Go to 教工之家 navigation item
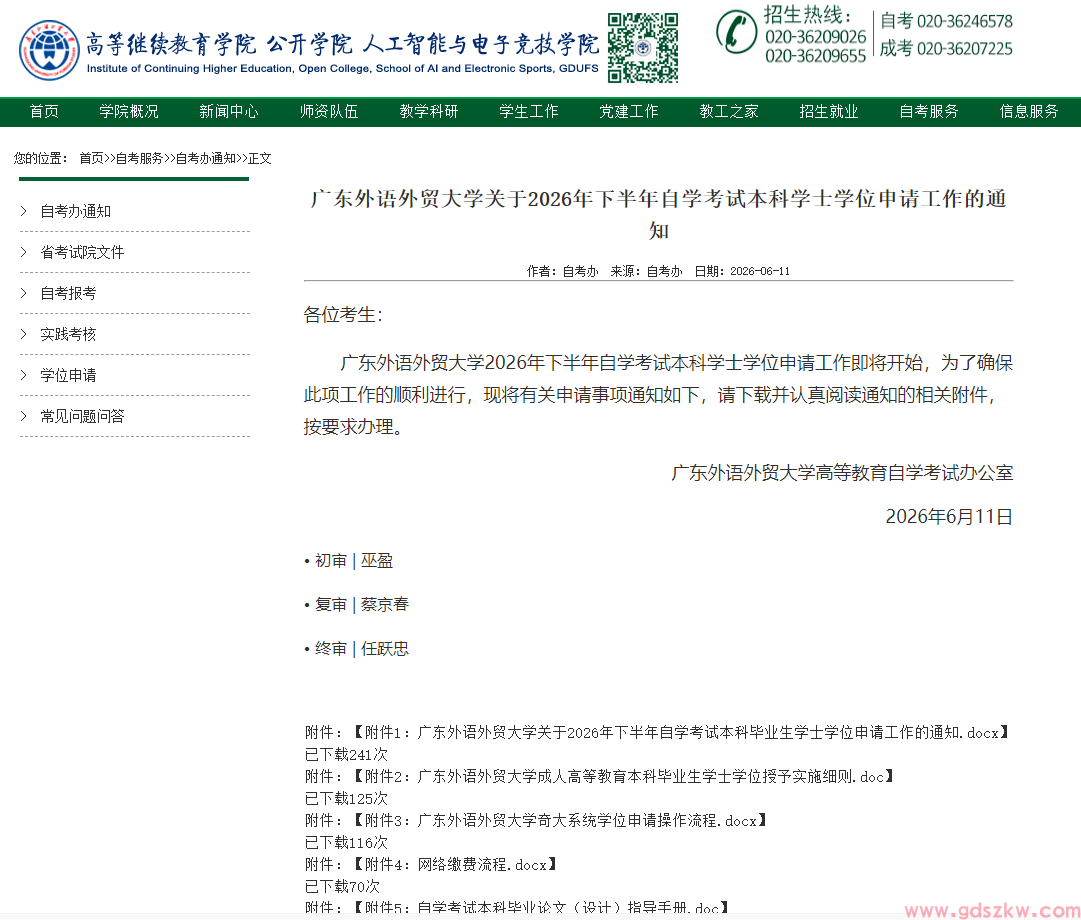This screenshot has height=920, width=1081. pyautogui.click(x=729, y=112)
